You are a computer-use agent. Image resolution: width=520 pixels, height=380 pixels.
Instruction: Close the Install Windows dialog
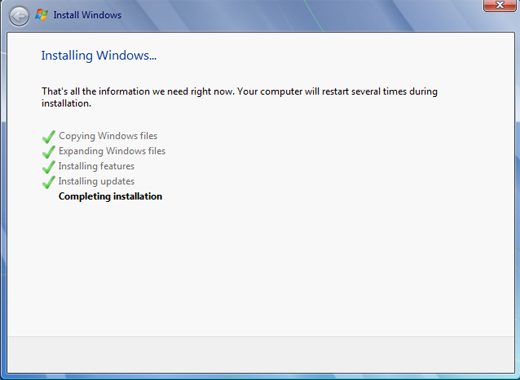(x=500, y=5)
